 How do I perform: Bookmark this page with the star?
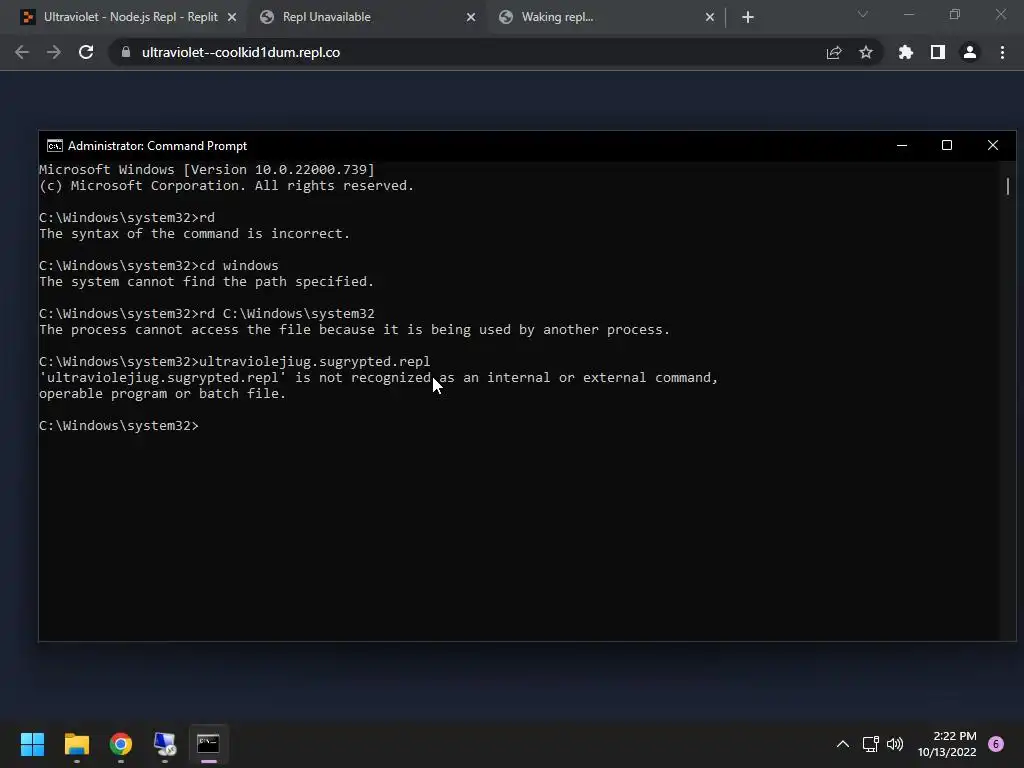coord(866,52)
